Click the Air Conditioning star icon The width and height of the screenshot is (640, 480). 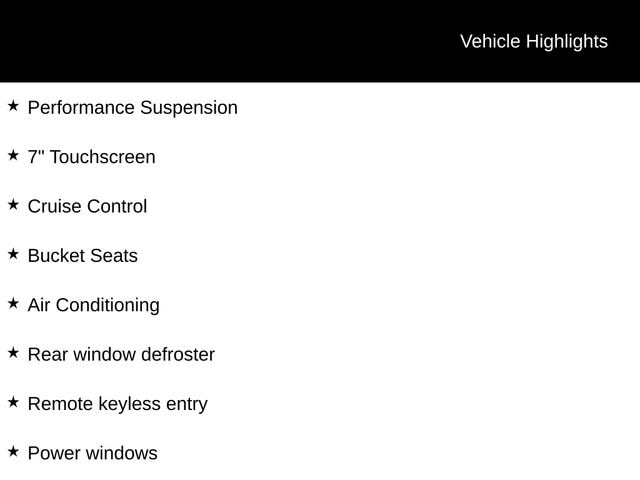(13, 303)
